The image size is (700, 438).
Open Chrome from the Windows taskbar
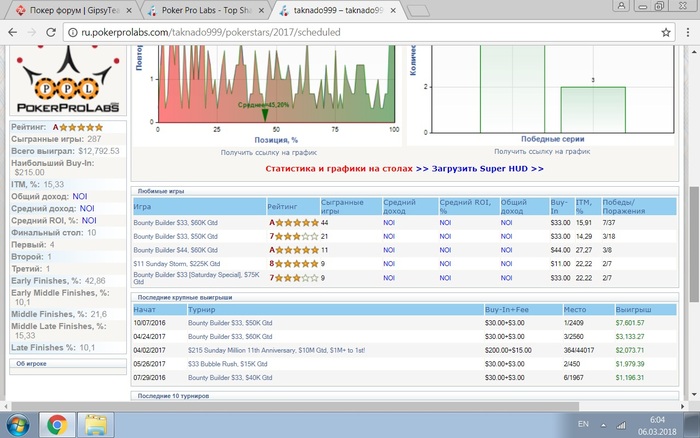click(57, 425)
